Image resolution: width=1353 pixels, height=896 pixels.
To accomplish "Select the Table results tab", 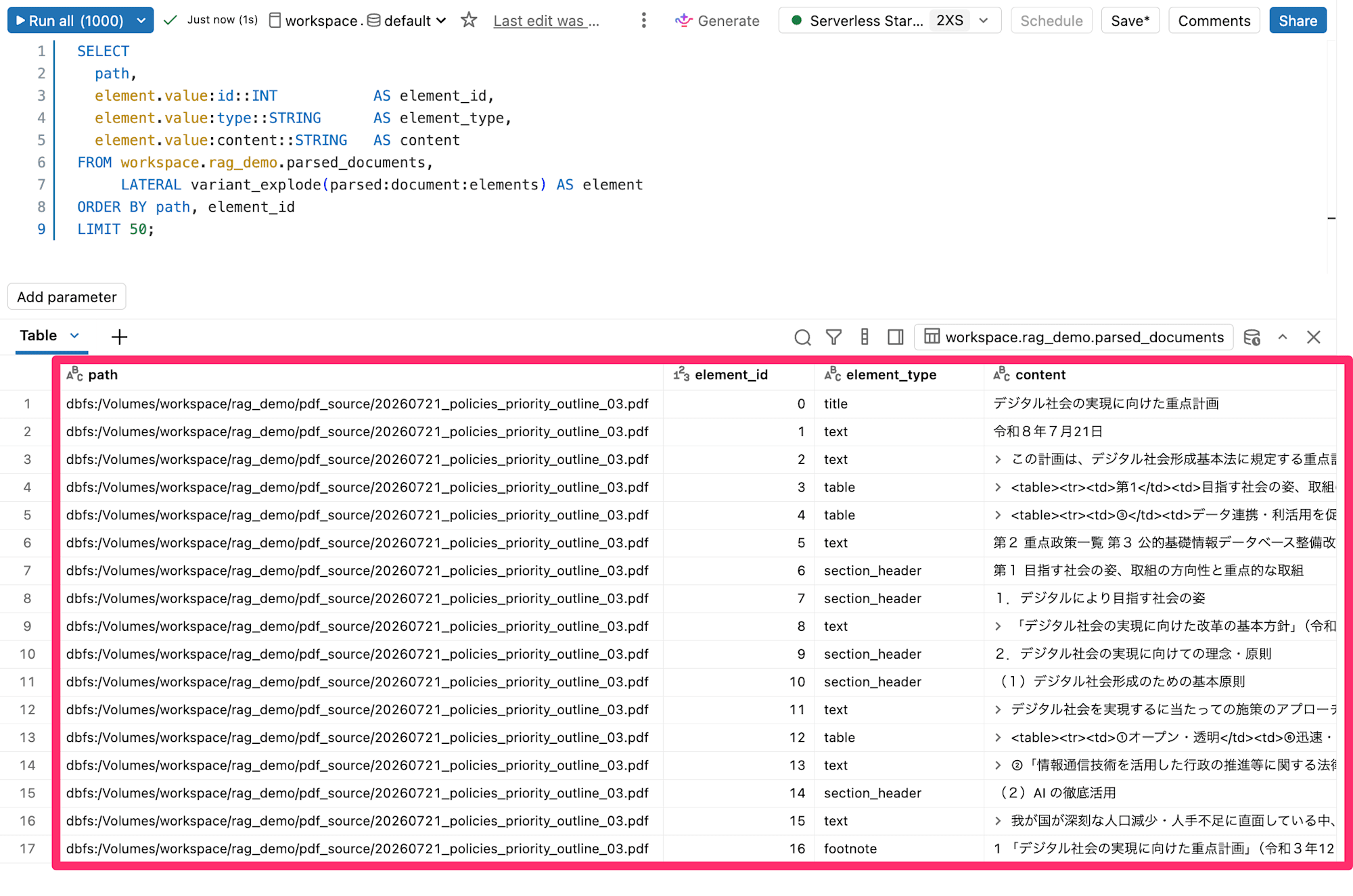I will click(x=39, y=335).
